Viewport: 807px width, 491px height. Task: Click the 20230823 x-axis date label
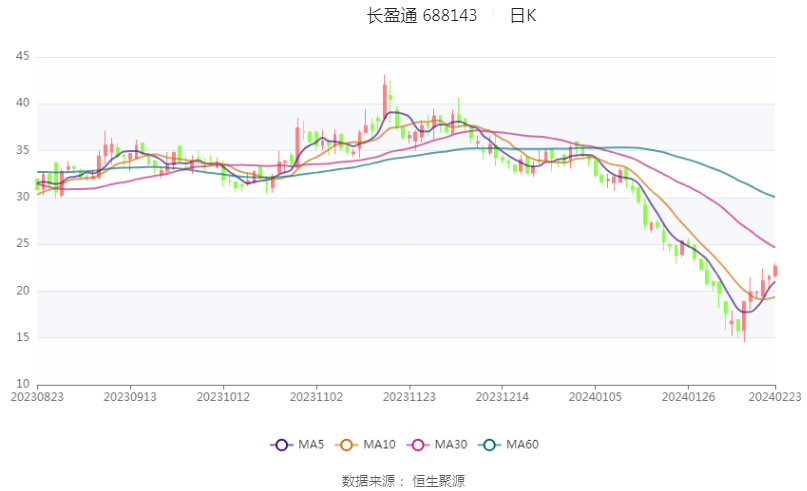(x=37, y=397)
